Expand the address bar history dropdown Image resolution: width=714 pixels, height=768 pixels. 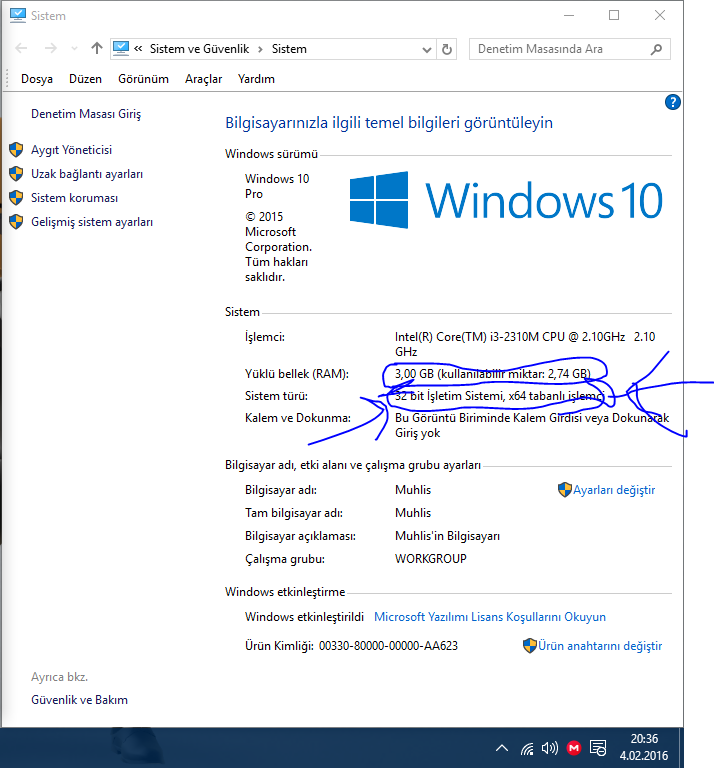coord(427,49)
